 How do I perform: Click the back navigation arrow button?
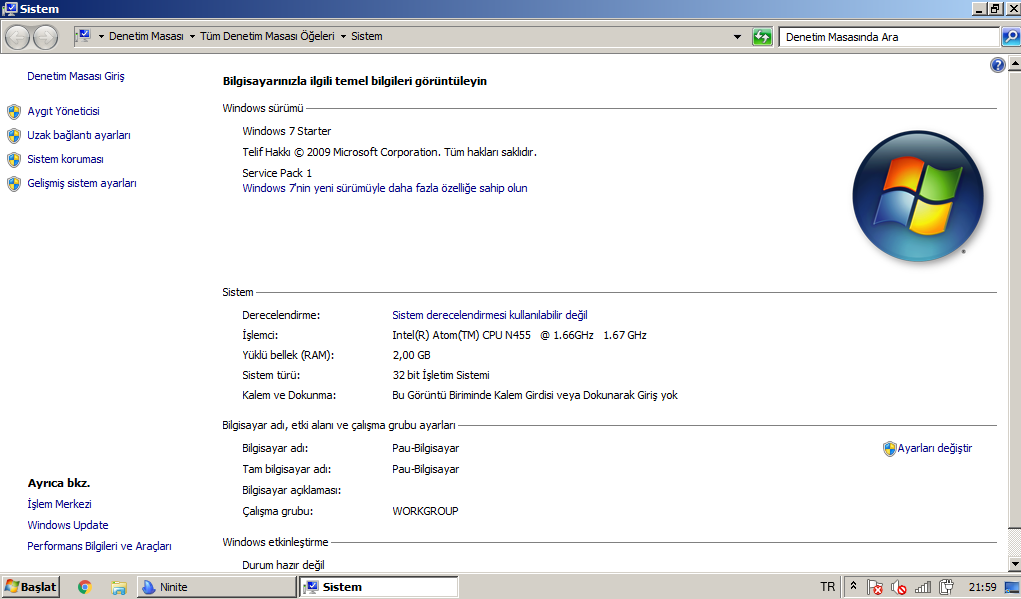[x=18, y=37]
